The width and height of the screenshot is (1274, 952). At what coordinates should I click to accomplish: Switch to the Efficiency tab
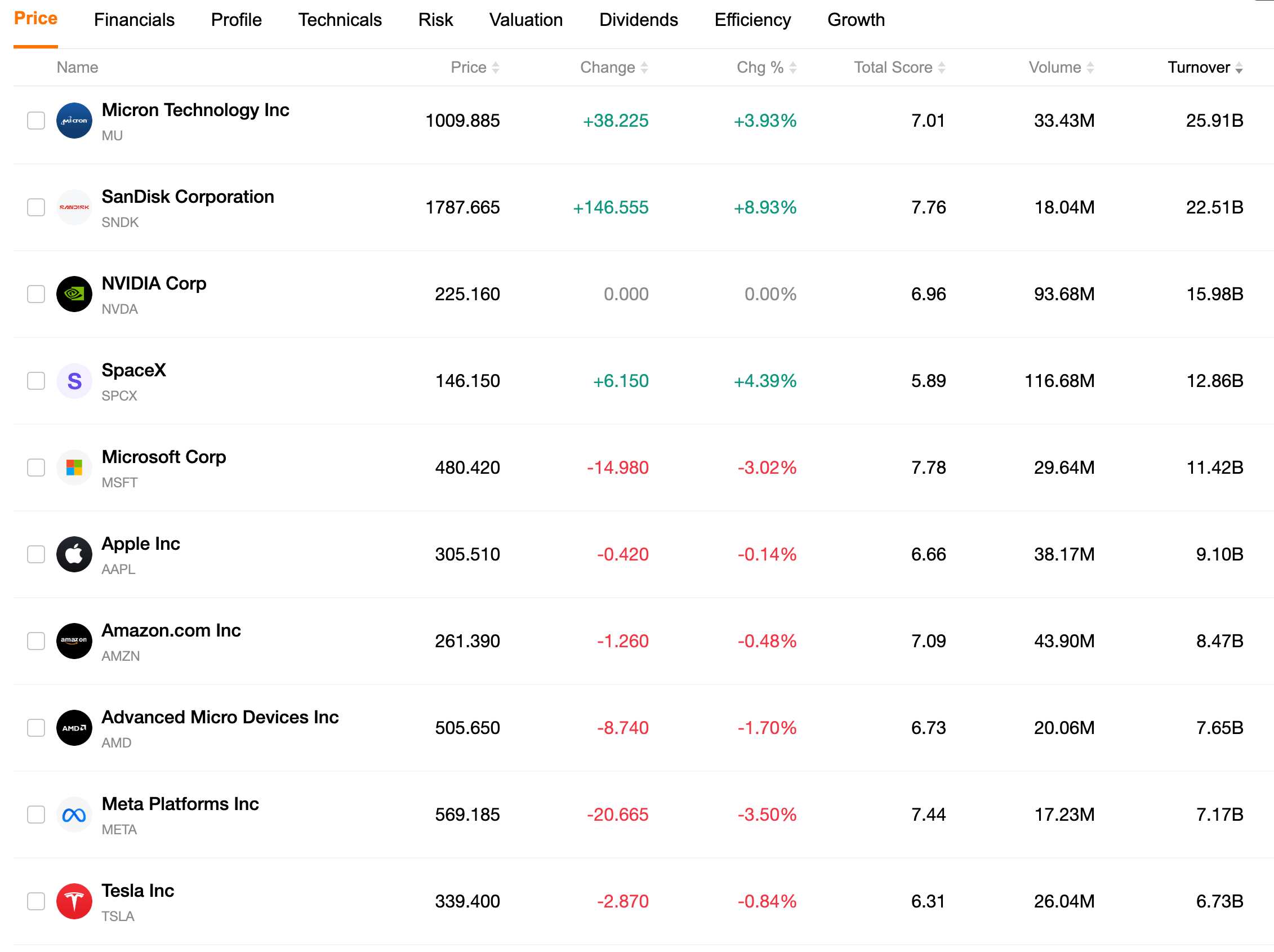[753, 20]
